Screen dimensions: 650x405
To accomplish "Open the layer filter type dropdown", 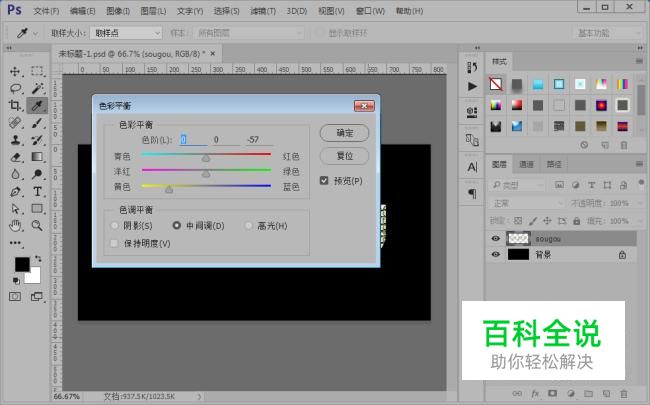I will [517, 185].
